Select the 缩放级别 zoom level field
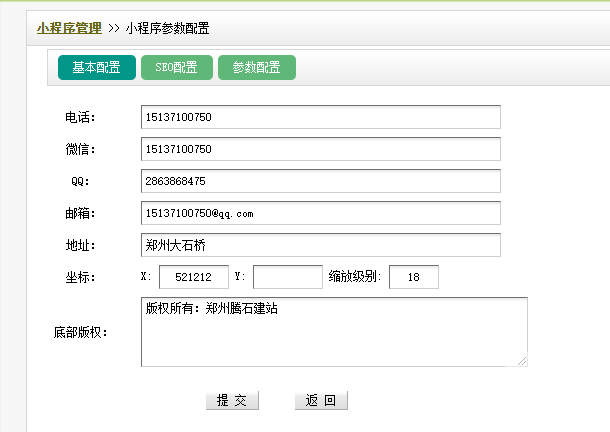 click(x=413, y=277)
